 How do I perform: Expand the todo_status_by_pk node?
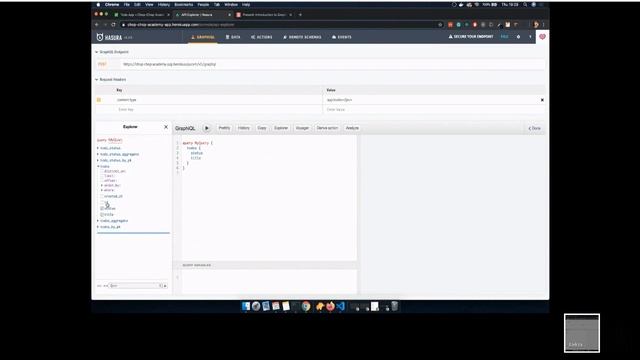[x=98, y=160]
